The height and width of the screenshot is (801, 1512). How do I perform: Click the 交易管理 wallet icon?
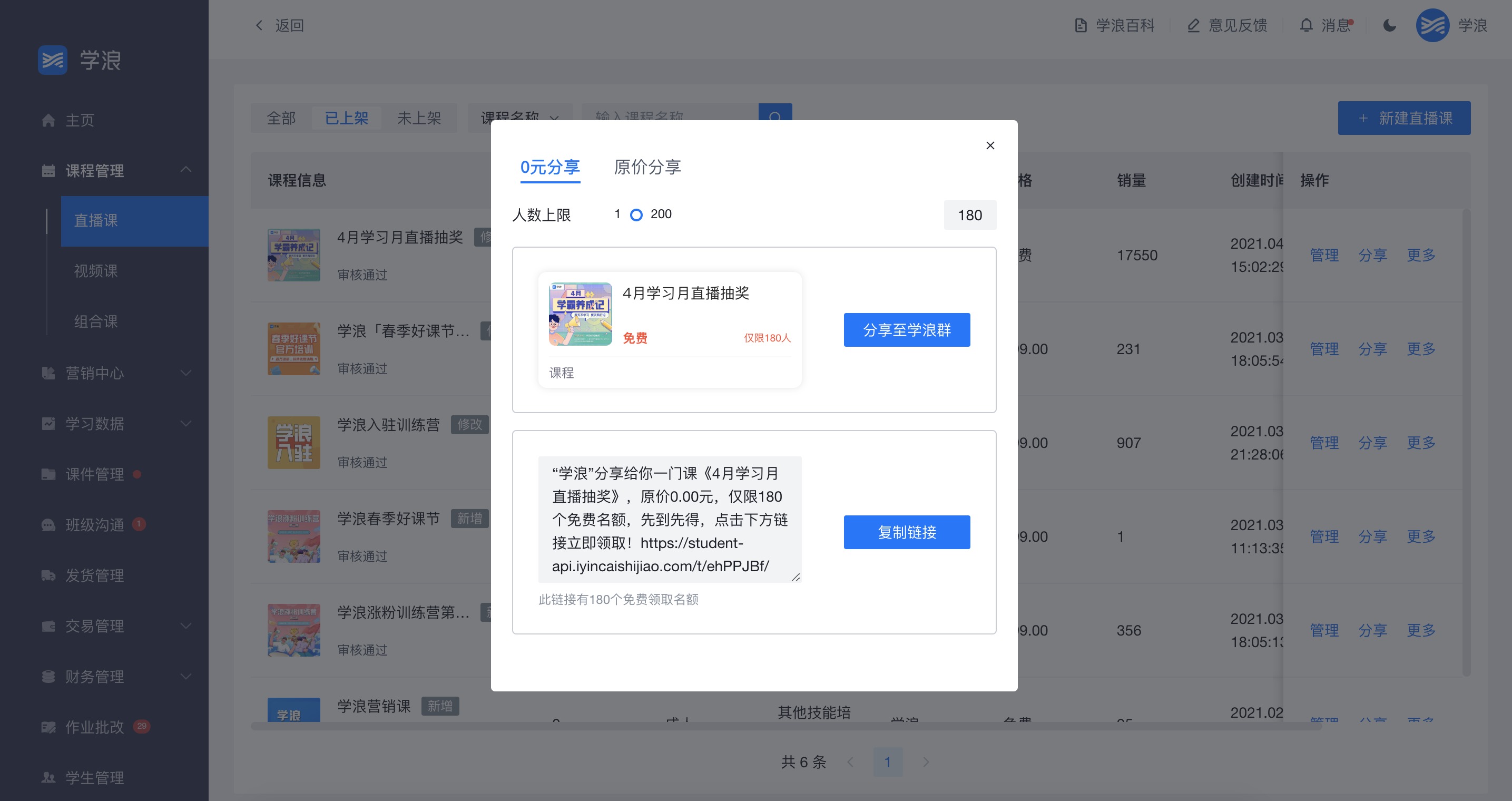coord(48,626)
